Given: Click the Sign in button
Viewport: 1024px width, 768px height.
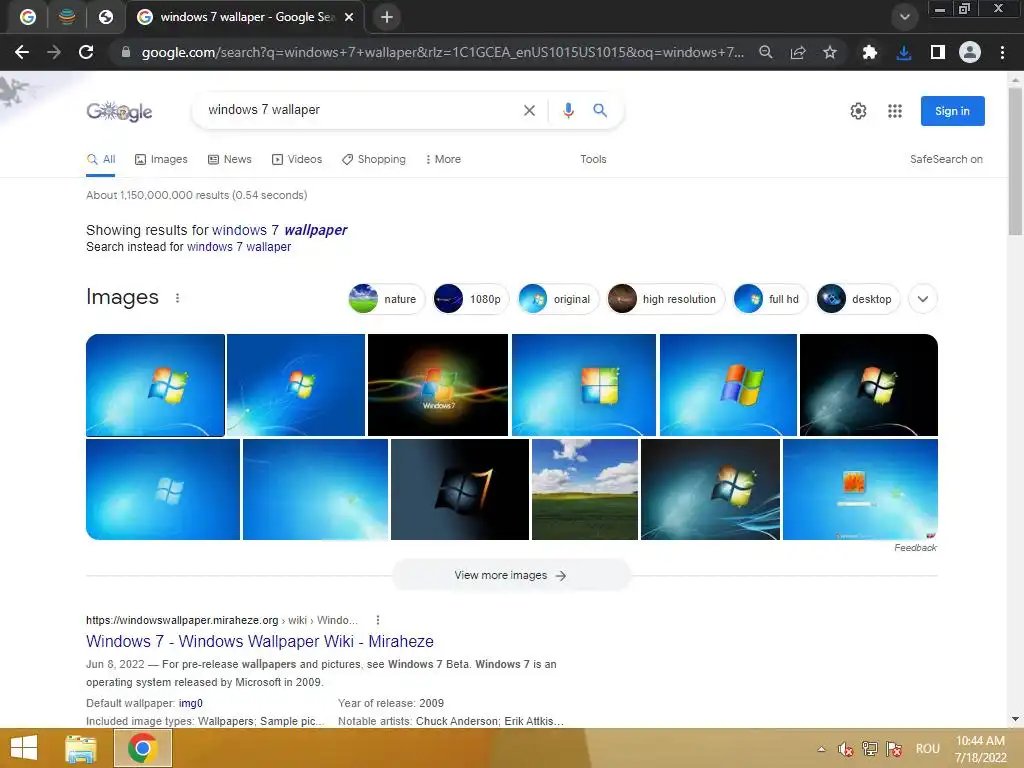Looking at the screenshot, I should click(952, 111).
